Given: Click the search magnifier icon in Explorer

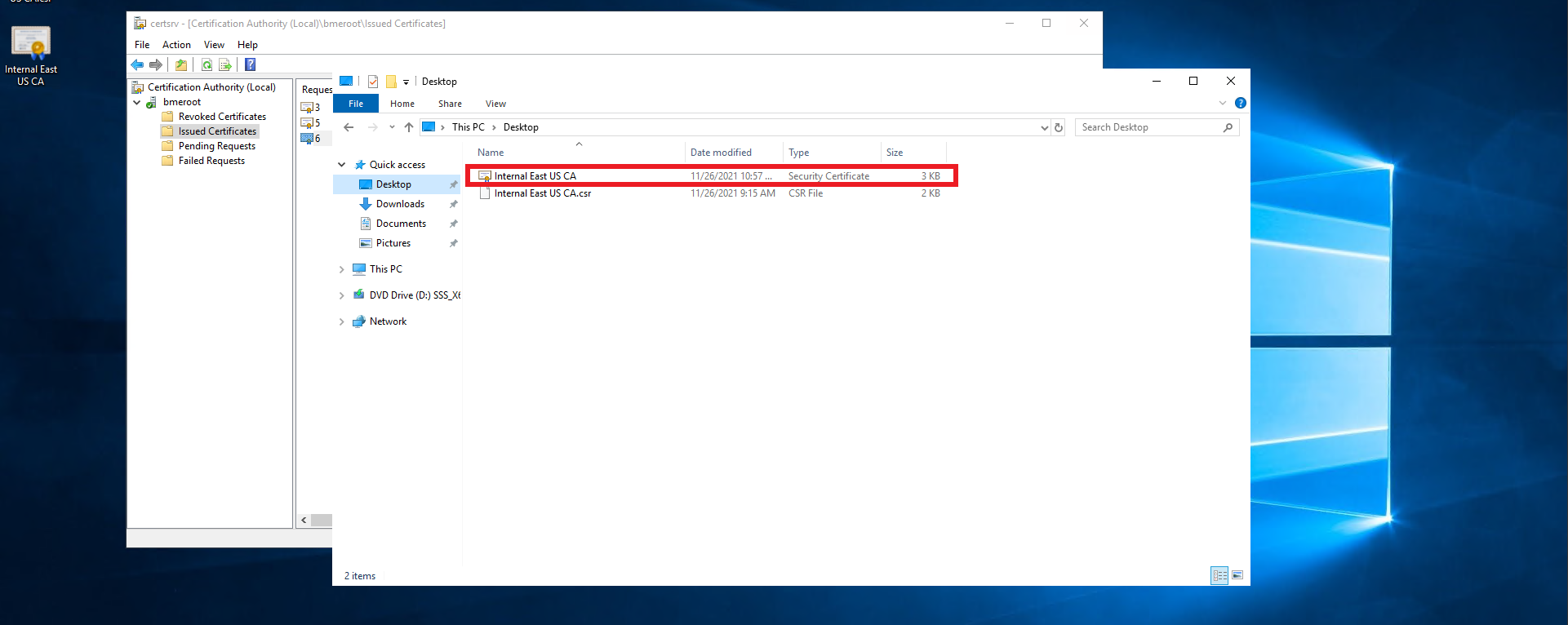Looking at the screenshot, I should (x=1228, y=127).
